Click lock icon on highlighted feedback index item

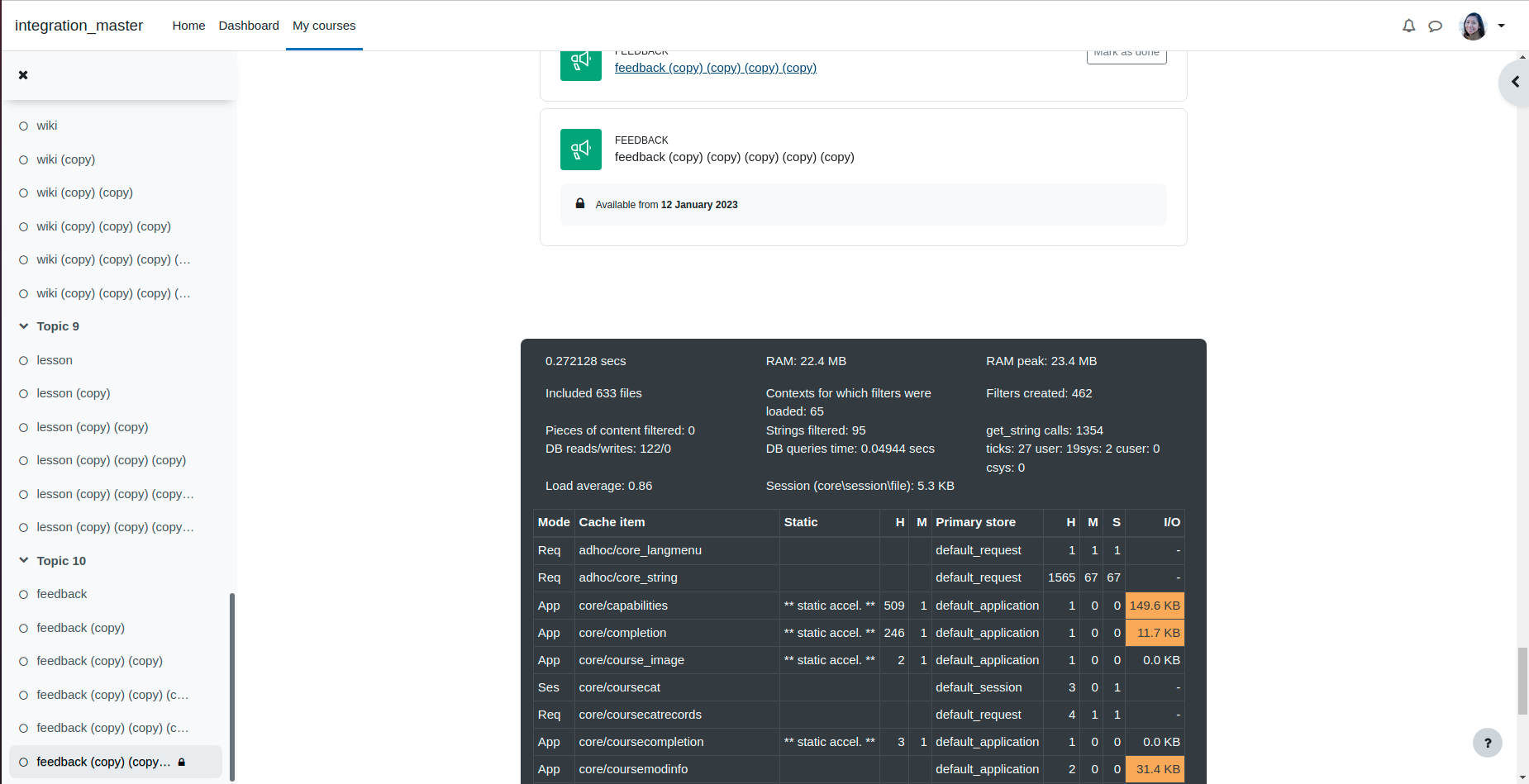point(182,762)
